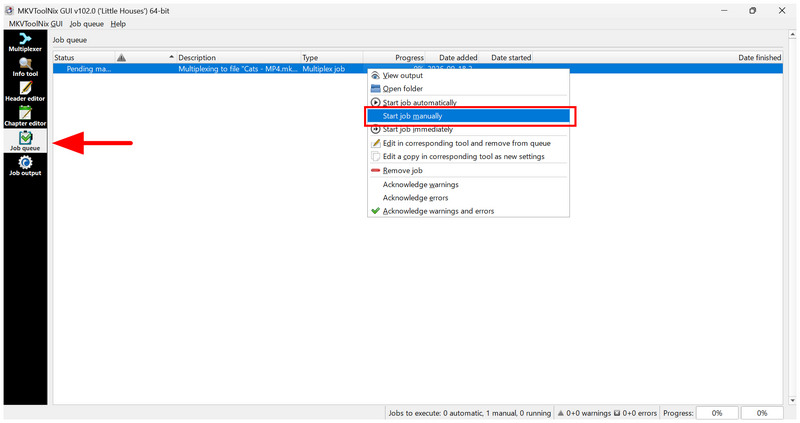Click the first 0% progress bar in status bar
800x423 pixels.
tap(717, 413)
